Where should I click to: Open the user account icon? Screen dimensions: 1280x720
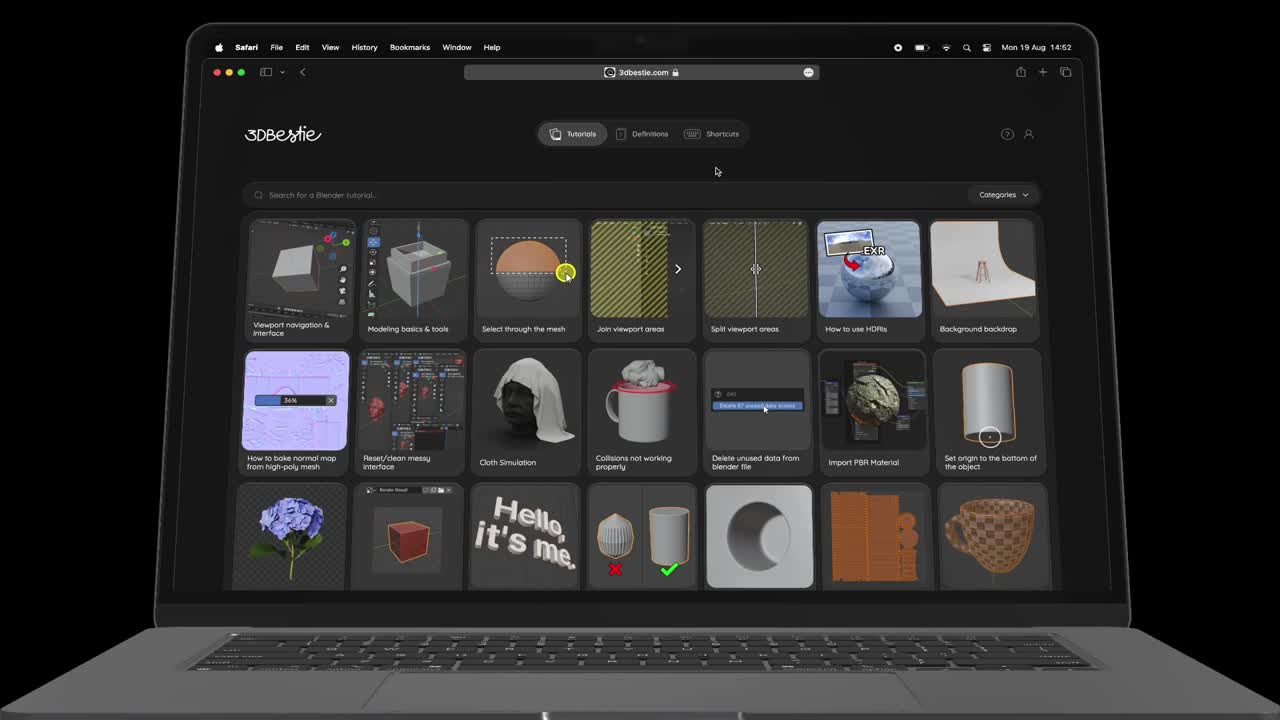coord(1028,134)
